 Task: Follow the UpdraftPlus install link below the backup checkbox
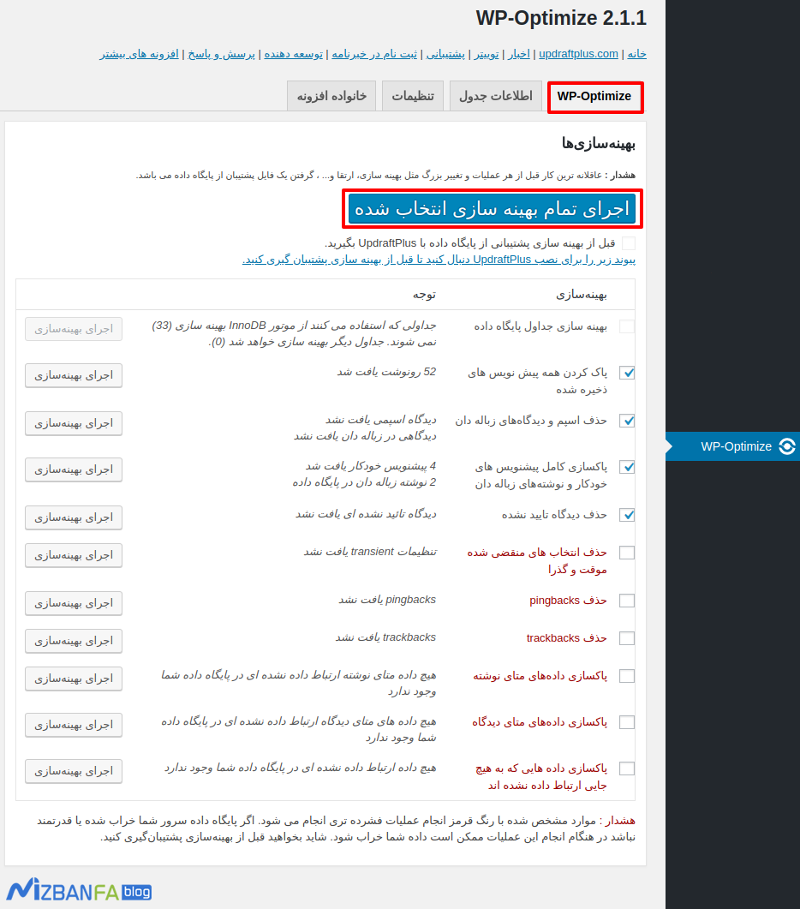[439, 260]
